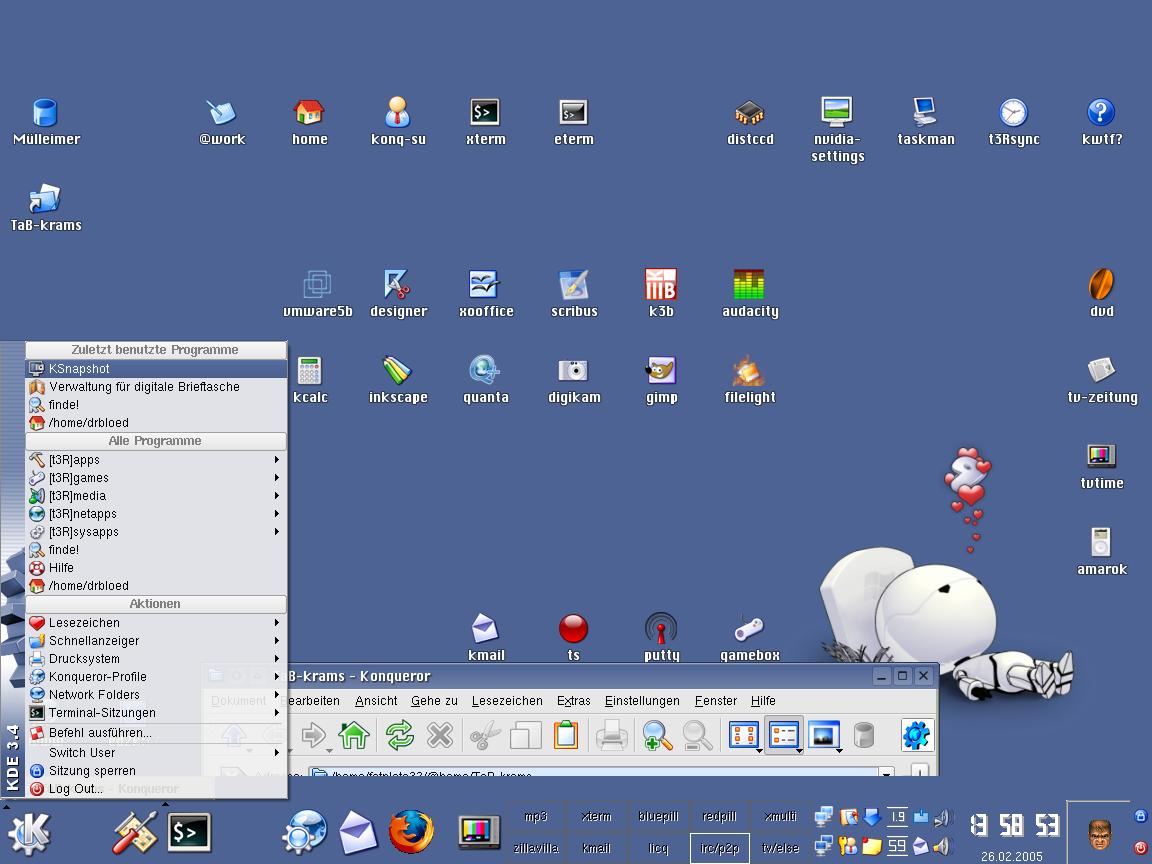Open the gimp desktop icon
The image size is (1152, 864).
pyautogui.click(x=661, y=371)
